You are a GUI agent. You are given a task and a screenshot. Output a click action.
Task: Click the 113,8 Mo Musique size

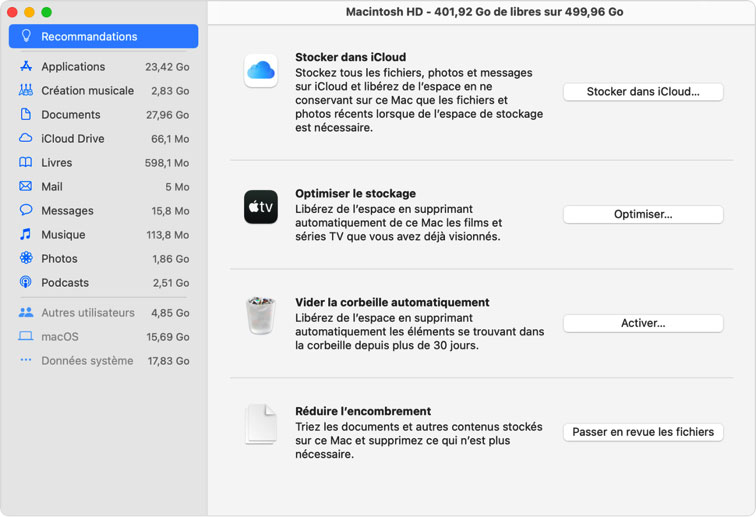168,235
